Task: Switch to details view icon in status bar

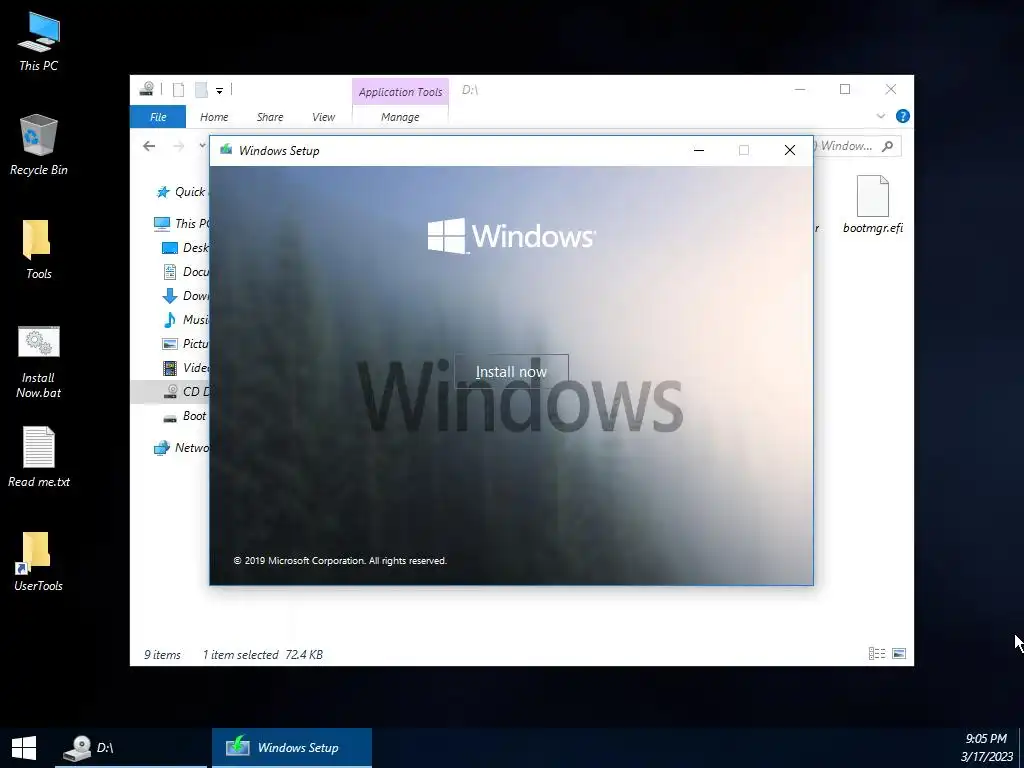Action: pos(876,654)
